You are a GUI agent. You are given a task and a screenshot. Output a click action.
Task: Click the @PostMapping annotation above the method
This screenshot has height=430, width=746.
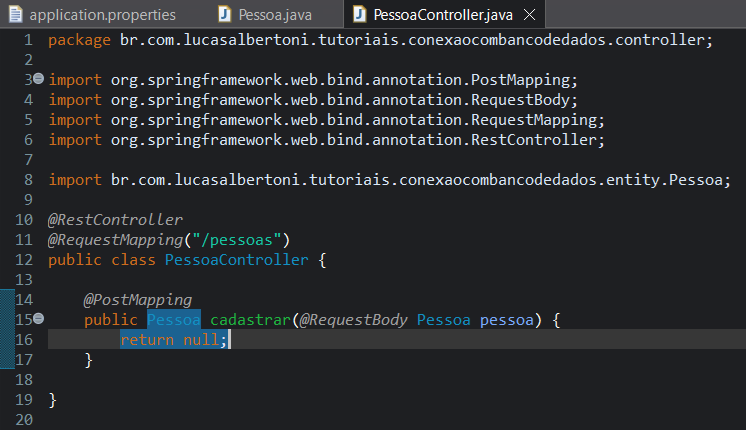[138, 299]
